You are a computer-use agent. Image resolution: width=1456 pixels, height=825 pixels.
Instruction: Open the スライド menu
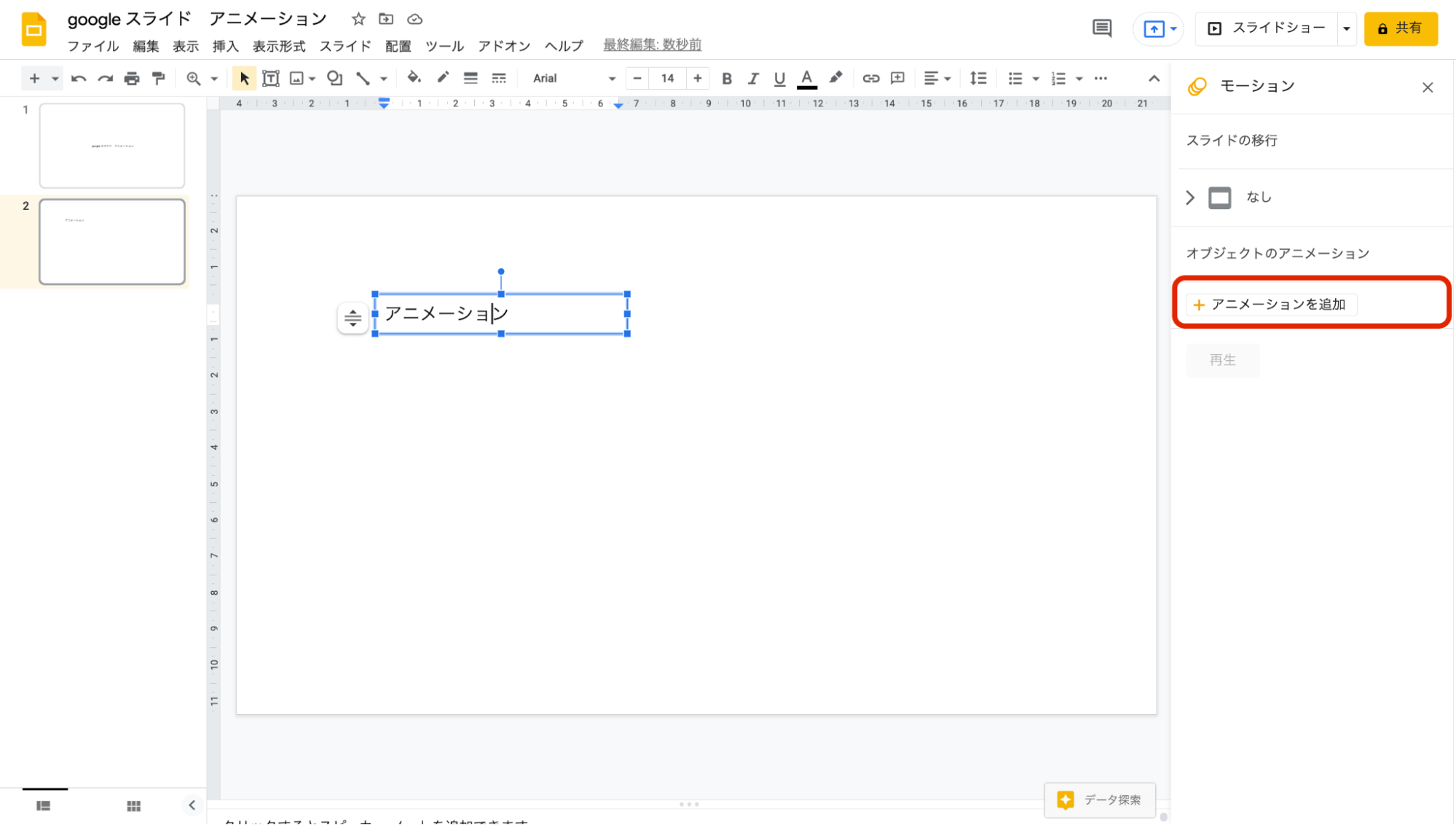[345, 46]
